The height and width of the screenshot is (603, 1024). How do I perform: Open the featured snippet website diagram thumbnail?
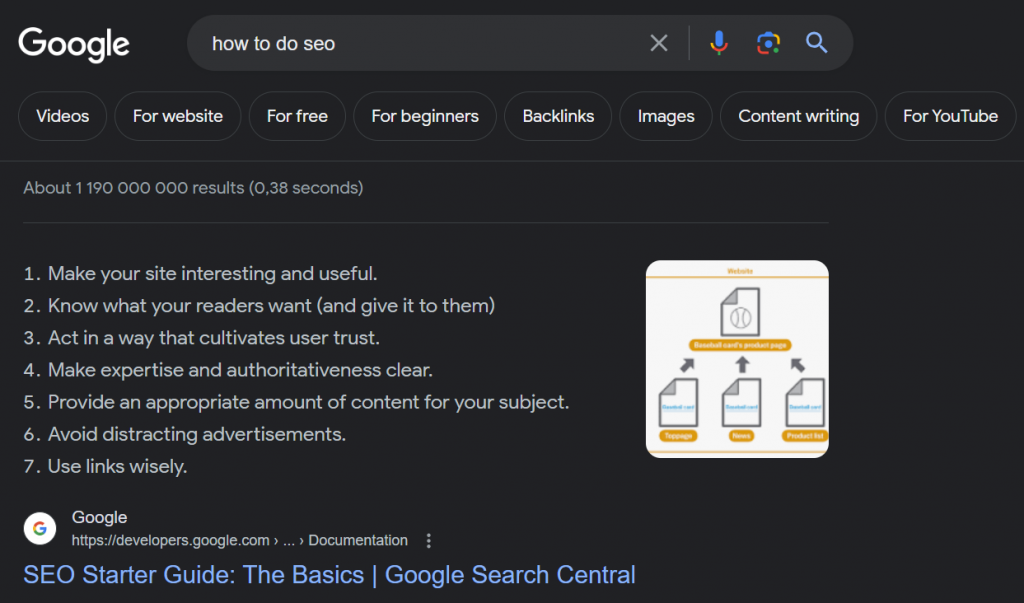click(x=737, y=359)
